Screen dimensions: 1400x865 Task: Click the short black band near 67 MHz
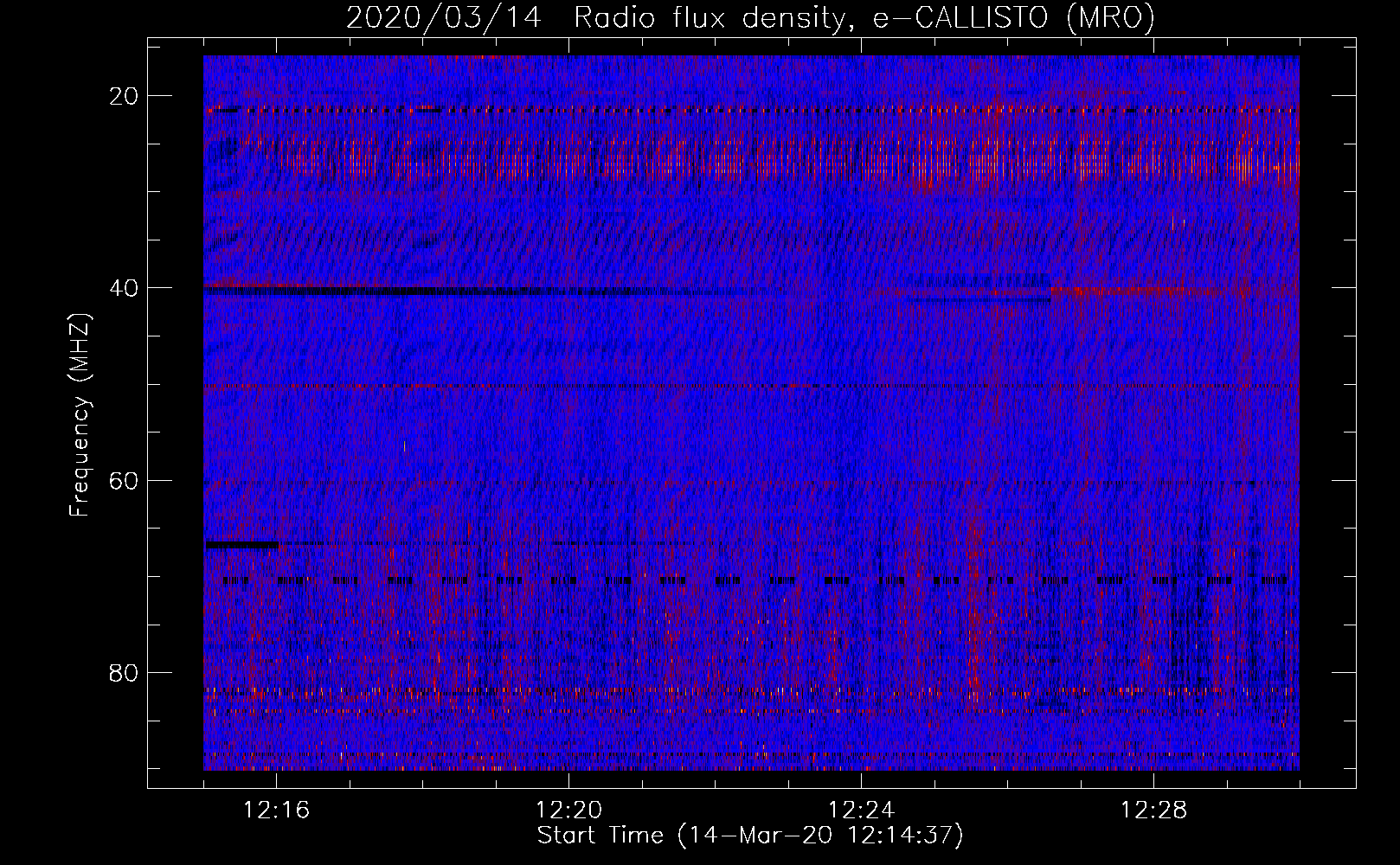coord(241,545)
